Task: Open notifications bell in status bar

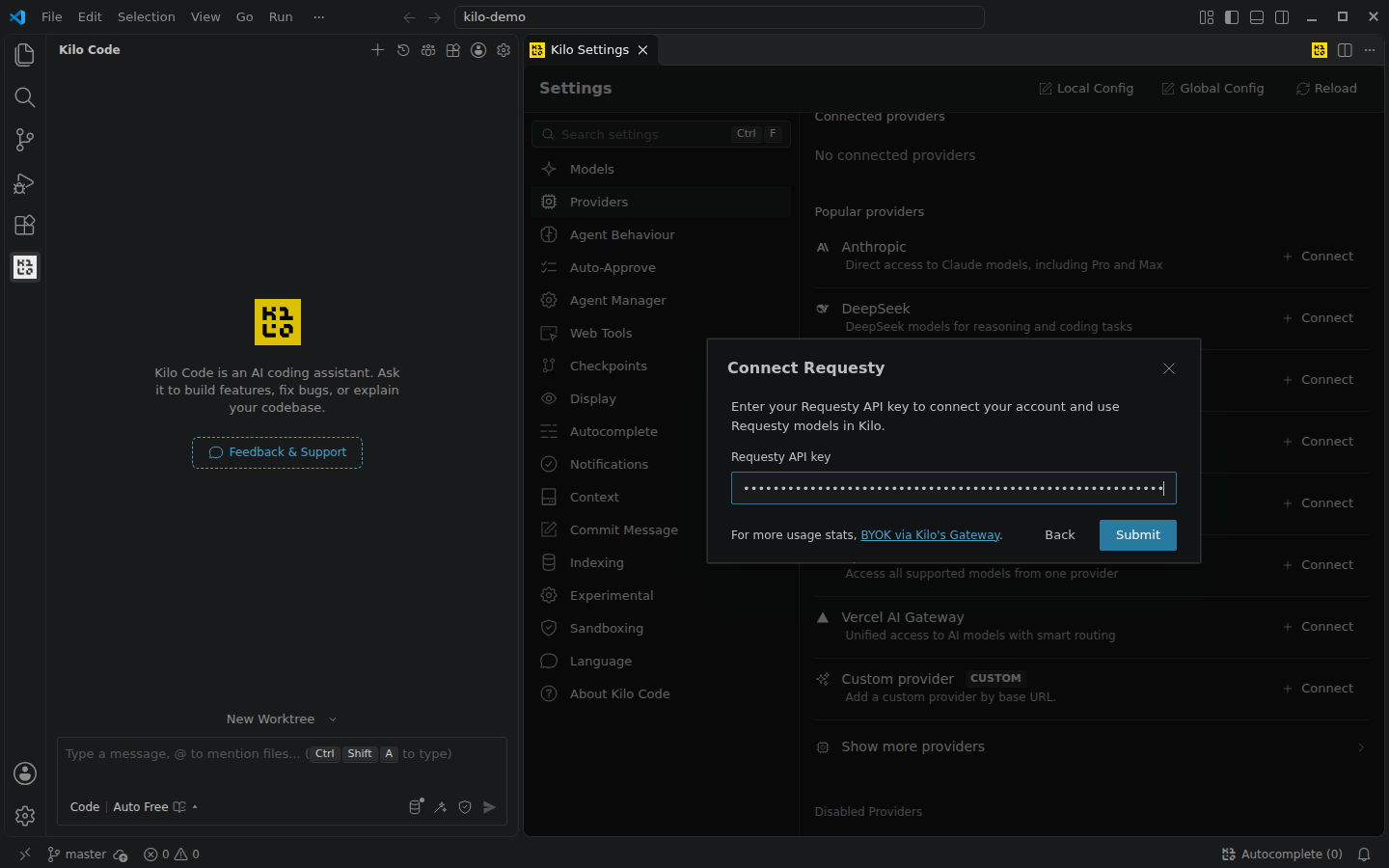Action: click(1364, 854)
